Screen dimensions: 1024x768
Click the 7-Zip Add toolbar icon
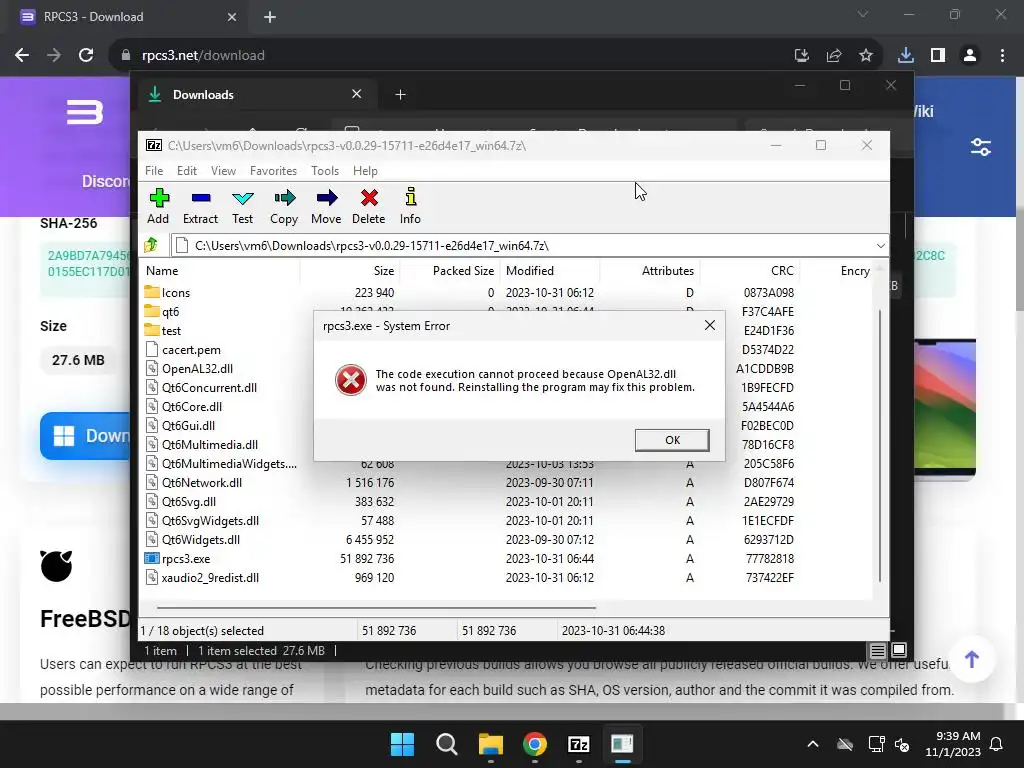tap(159, 198)
